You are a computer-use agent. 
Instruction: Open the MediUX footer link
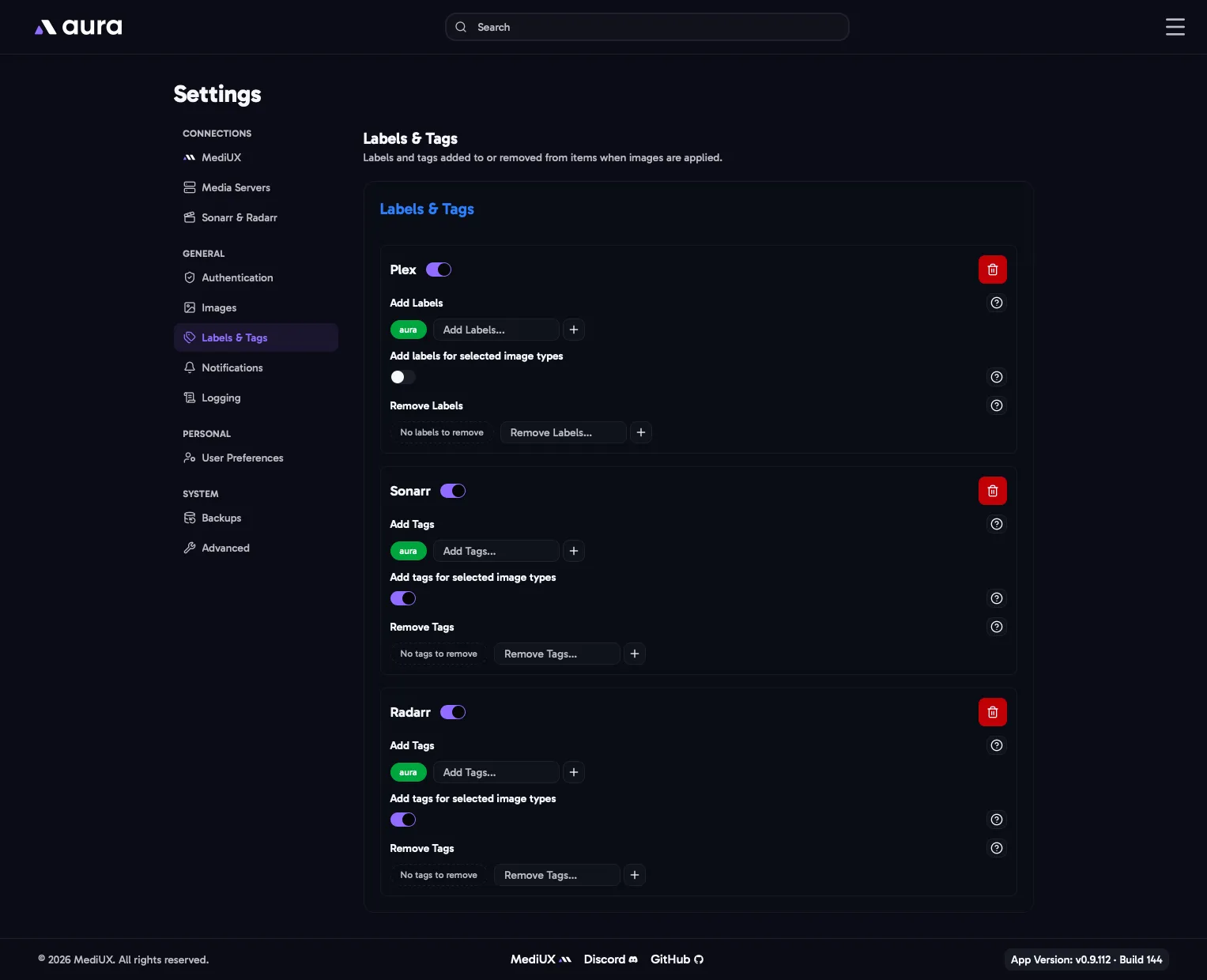pyautogui.click(x=541, y=959)
